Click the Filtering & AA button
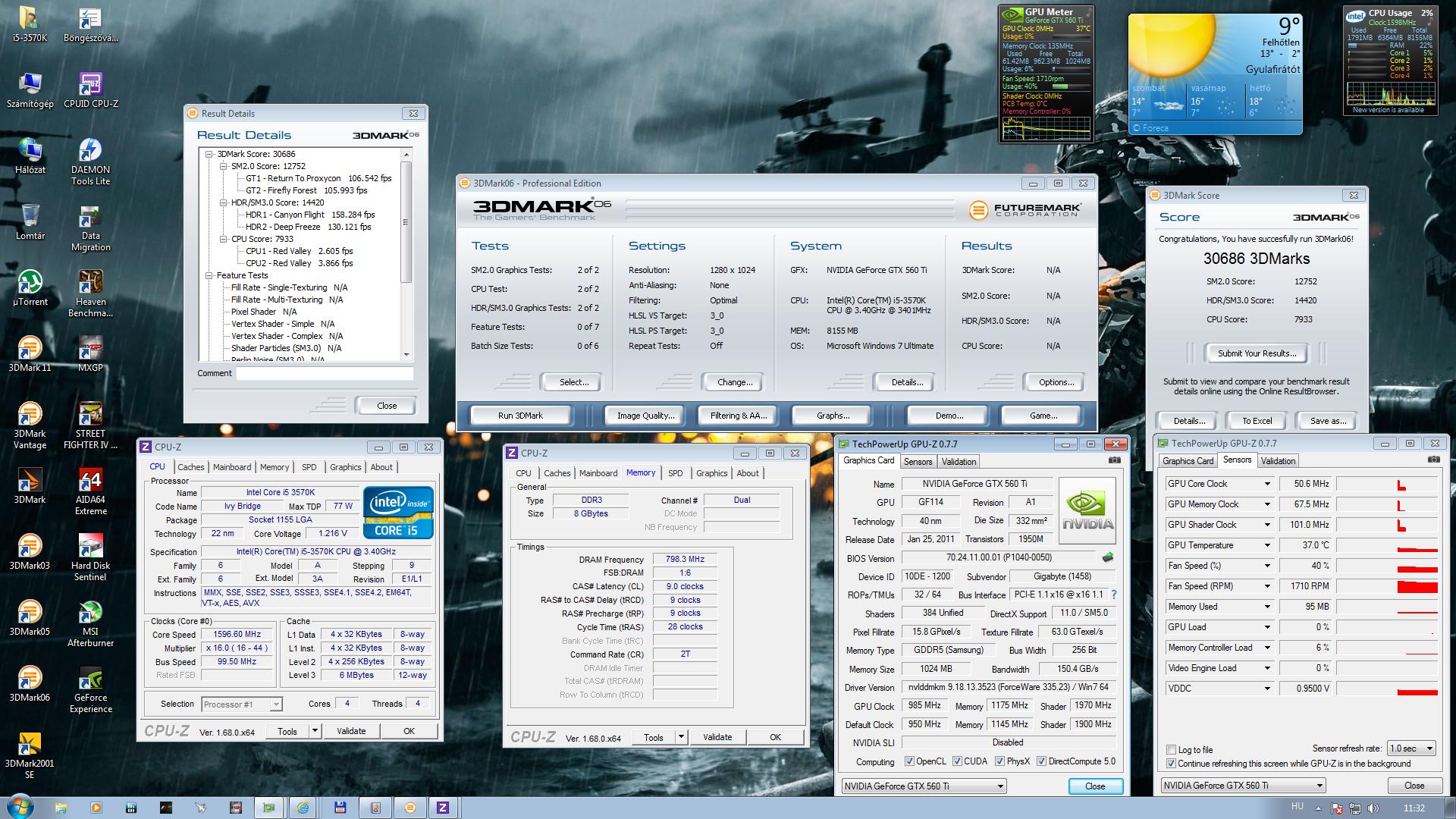The image size is (1456, 819). [739, 416]
